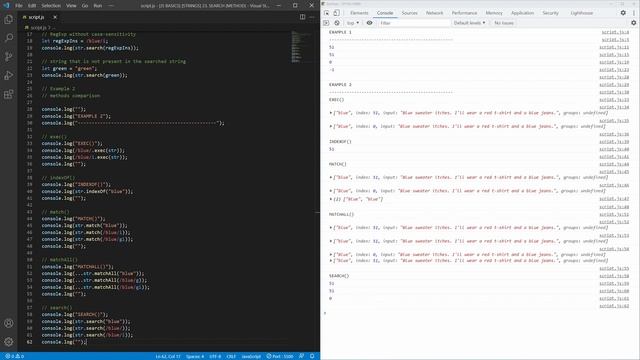Toggle the console sidebar
This screenshot has width=640, height=360.
326,23
